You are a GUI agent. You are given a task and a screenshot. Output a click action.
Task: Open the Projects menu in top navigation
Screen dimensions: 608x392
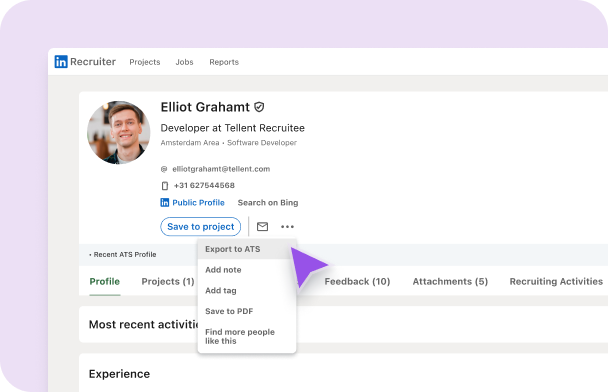coord(145,62)
